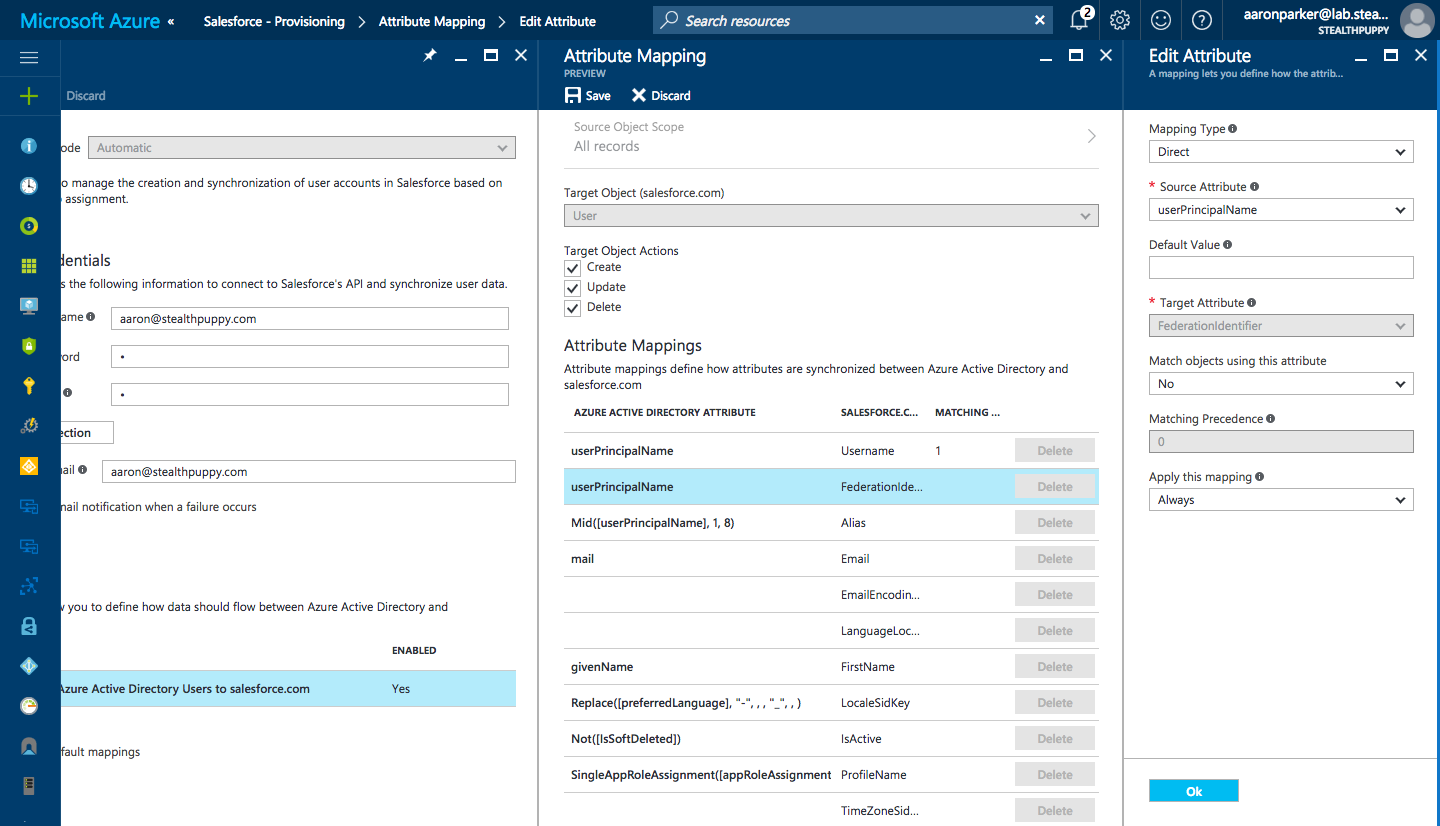Select Mid([userPrincipalName], 1, 8) mapping row

click(831, 523)
